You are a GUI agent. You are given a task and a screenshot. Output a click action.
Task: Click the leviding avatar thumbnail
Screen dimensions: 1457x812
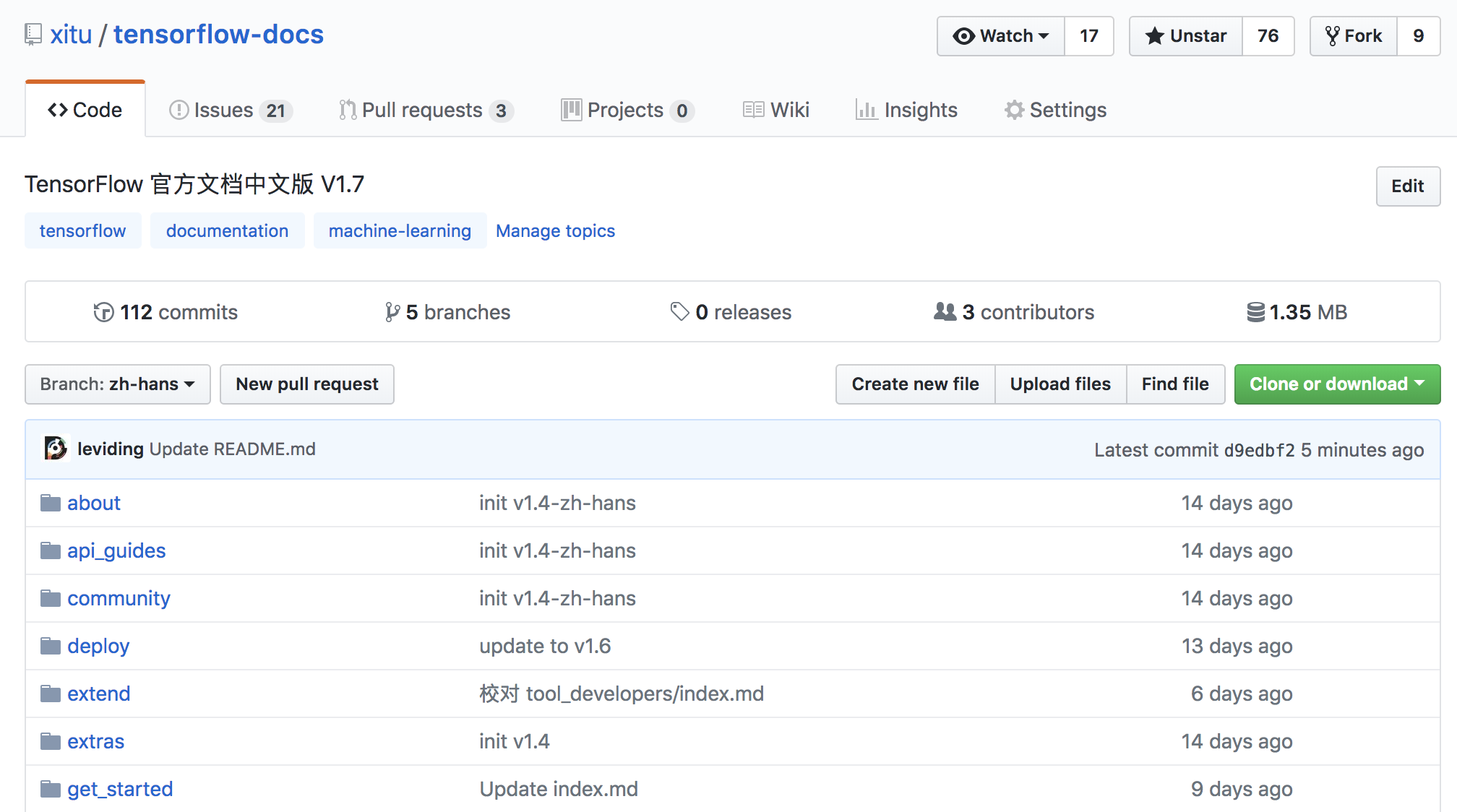[x=56, y=449]
